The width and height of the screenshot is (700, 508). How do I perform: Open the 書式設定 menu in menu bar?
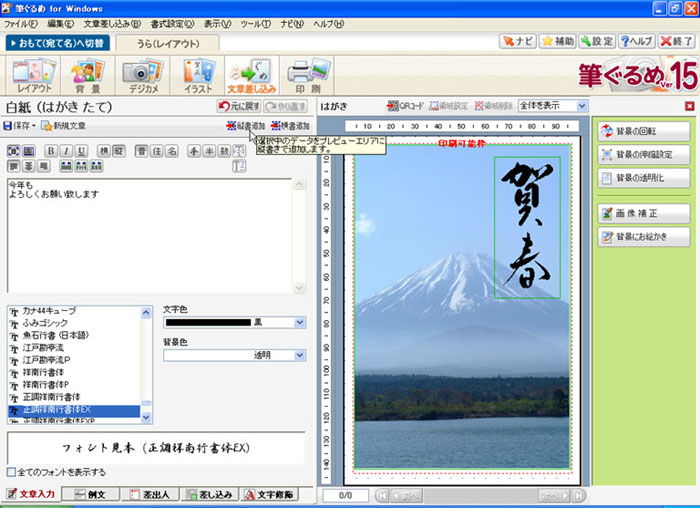tap(174, 23)
